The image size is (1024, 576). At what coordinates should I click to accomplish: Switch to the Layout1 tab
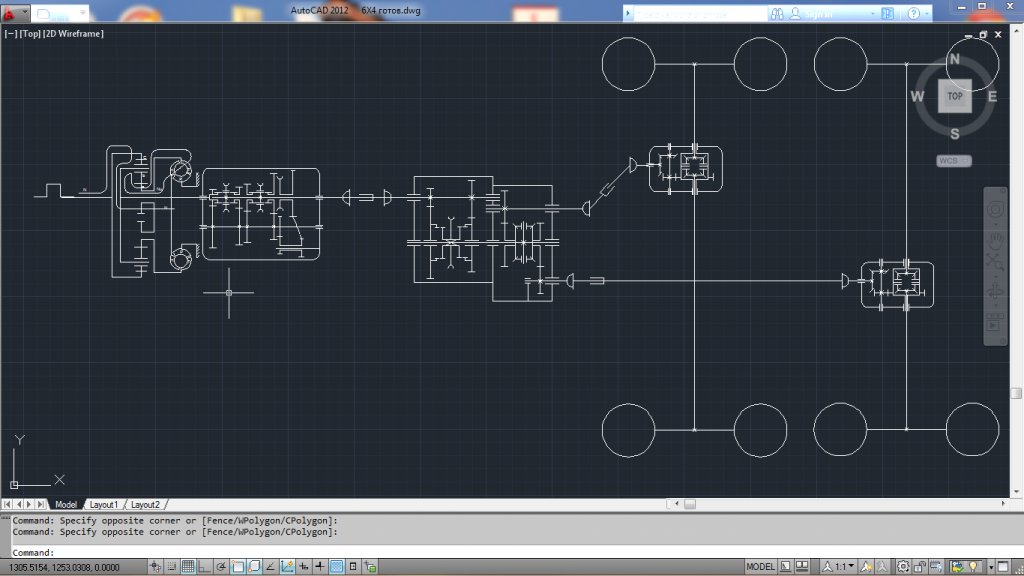pos(104,505)
